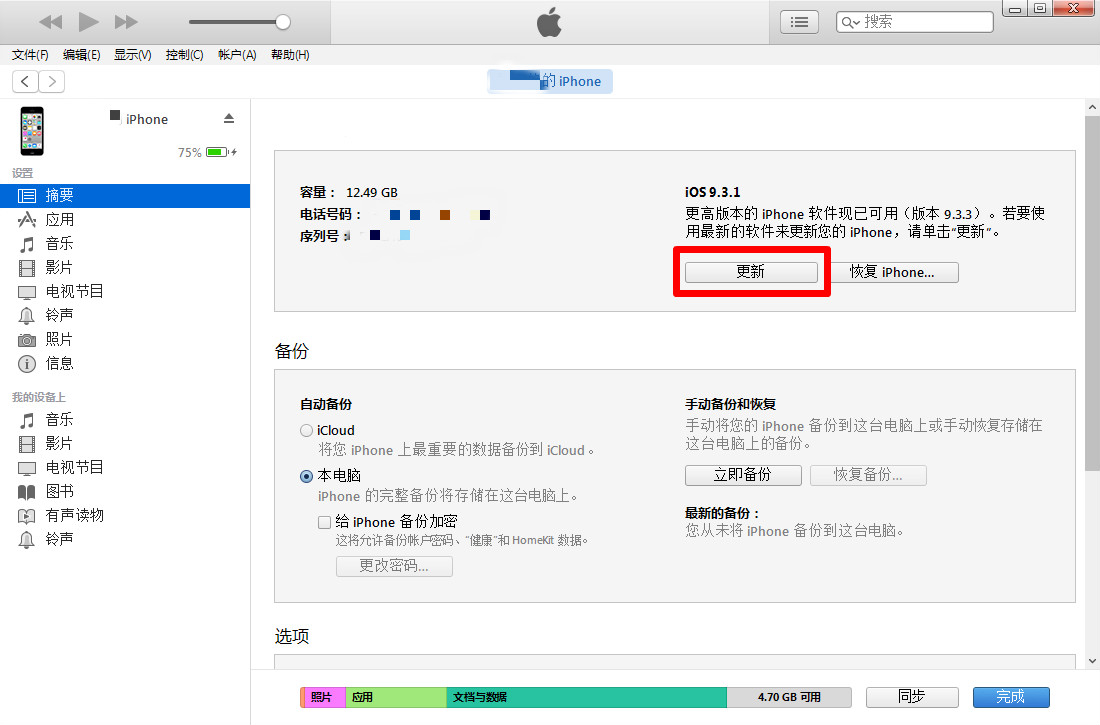
Task: Click the scrollbar down arrow
Action: [x=1092, y=660]
